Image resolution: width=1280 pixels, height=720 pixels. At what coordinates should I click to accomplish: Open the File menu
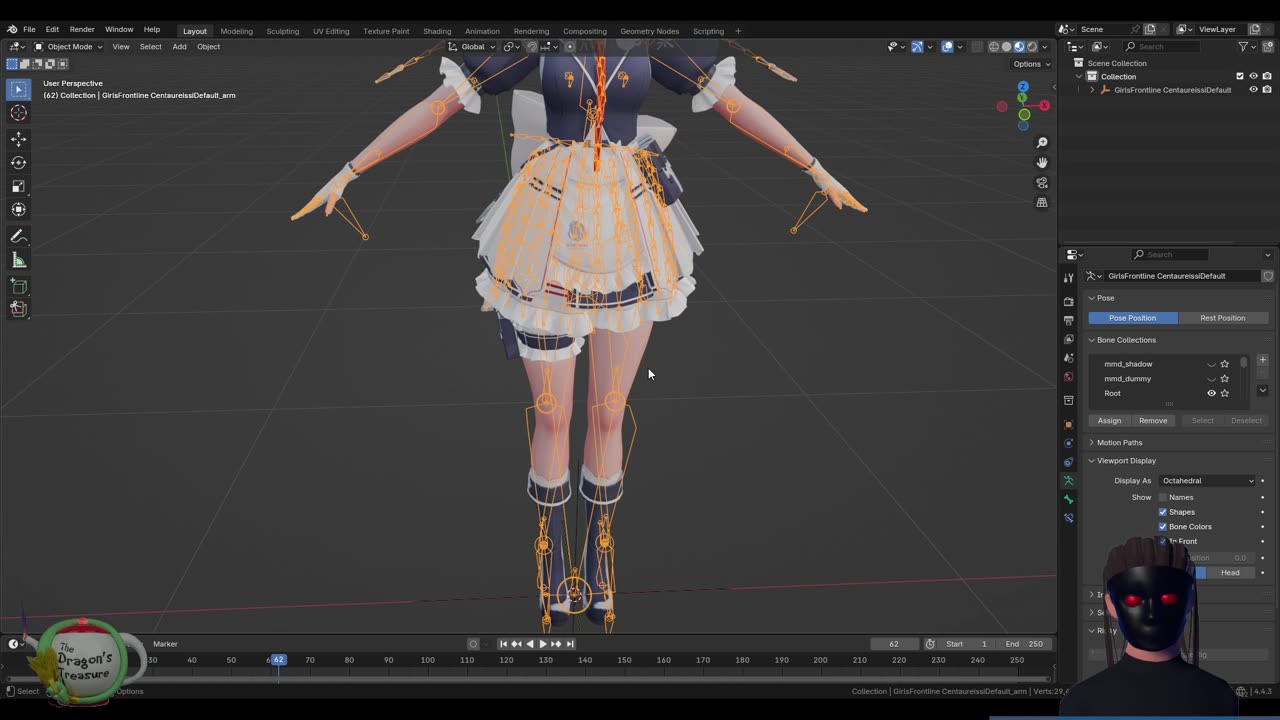(x=29, y=30)
